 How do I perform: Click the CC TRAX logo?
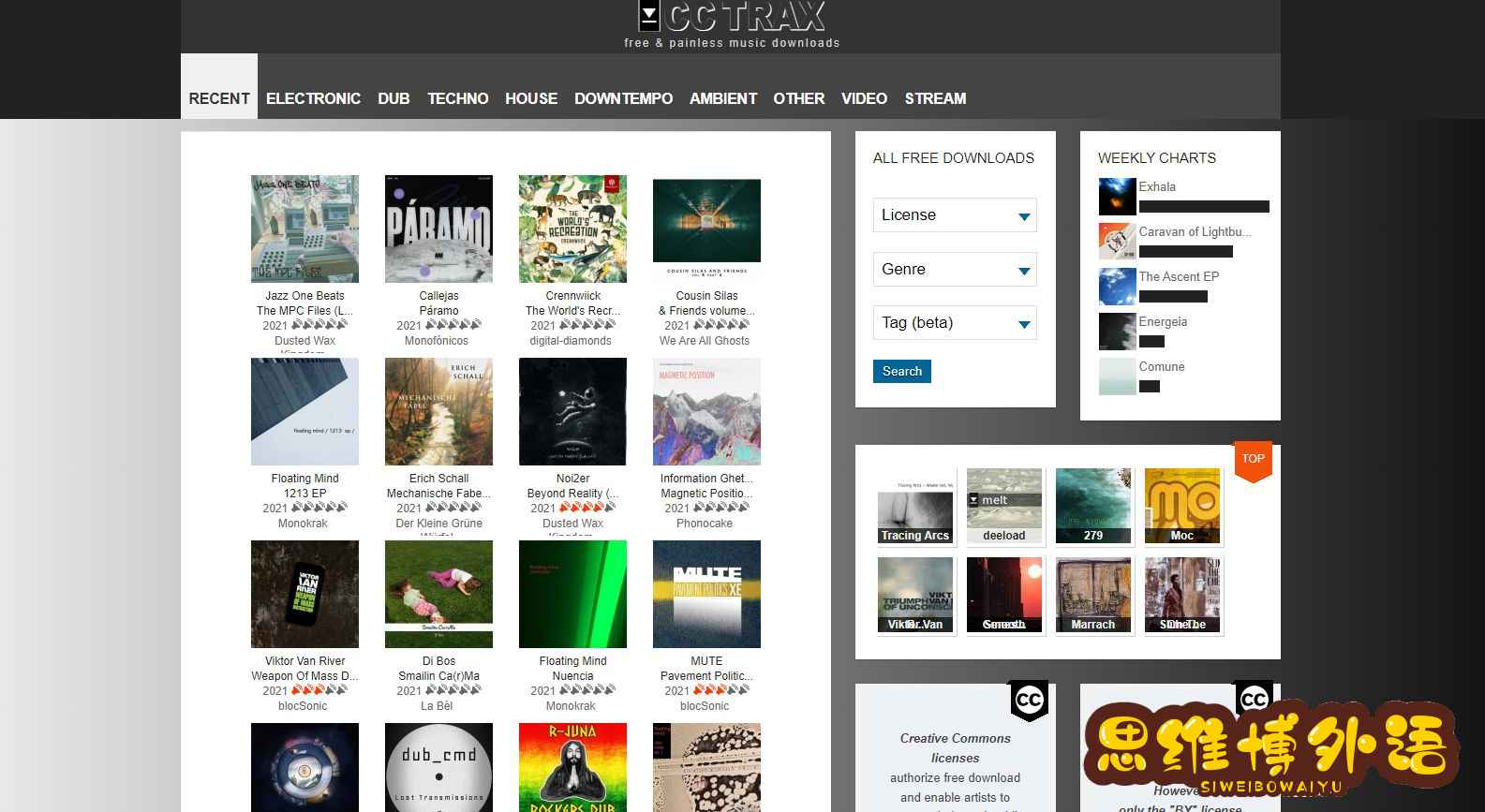(732, 17)
